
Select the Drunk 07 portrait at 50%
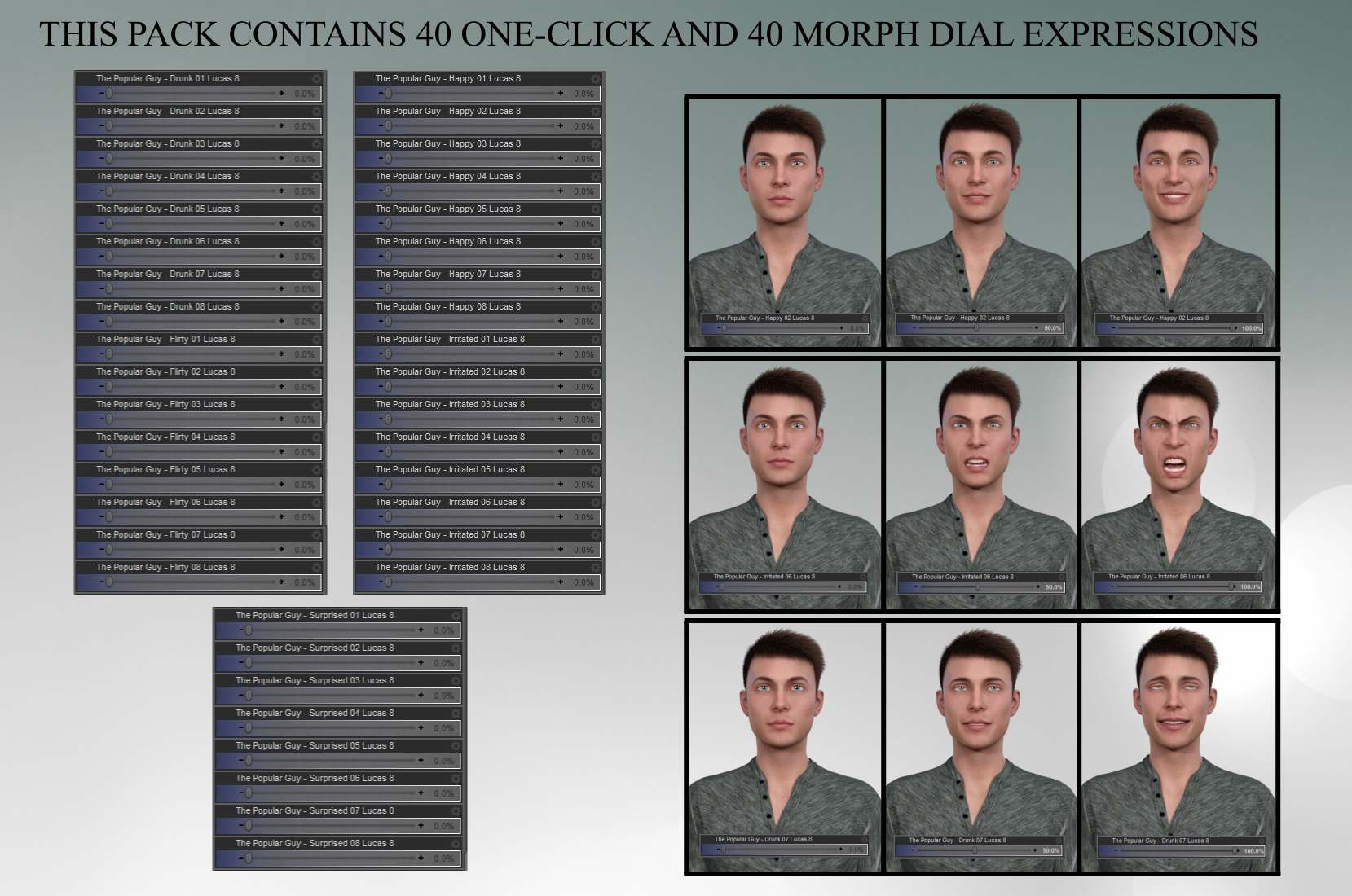point(981,747)
